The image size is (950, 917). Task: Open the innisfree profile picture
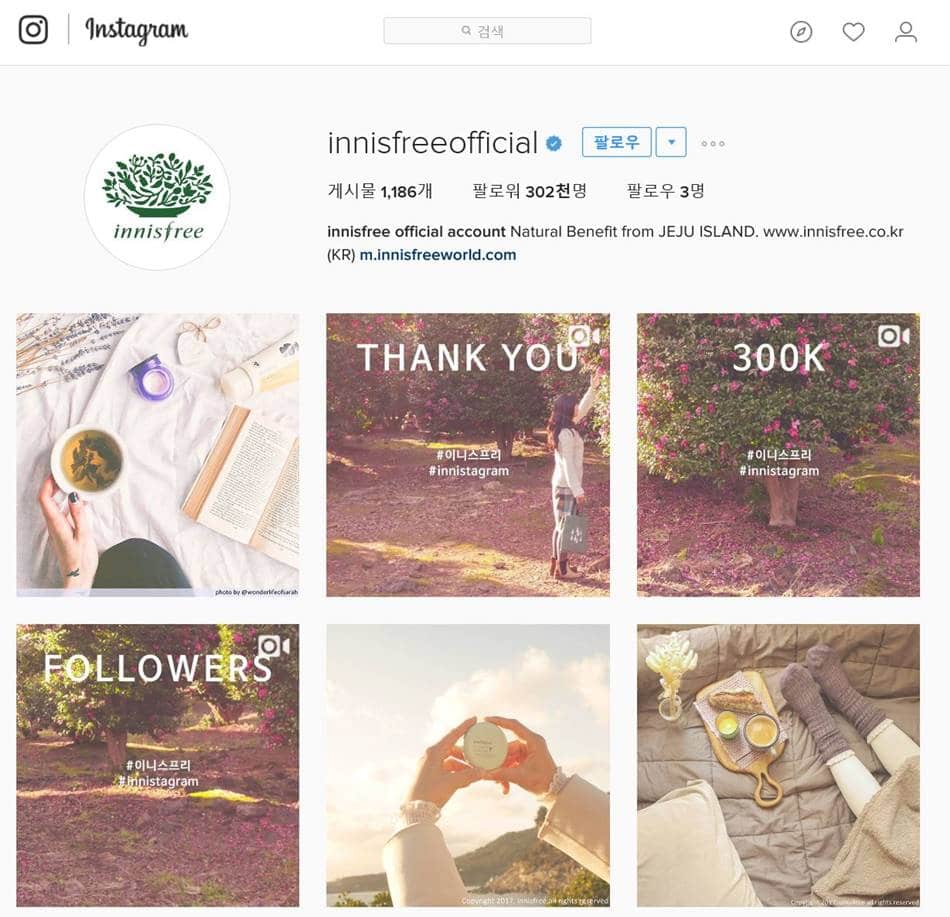[x=158, y=197]
